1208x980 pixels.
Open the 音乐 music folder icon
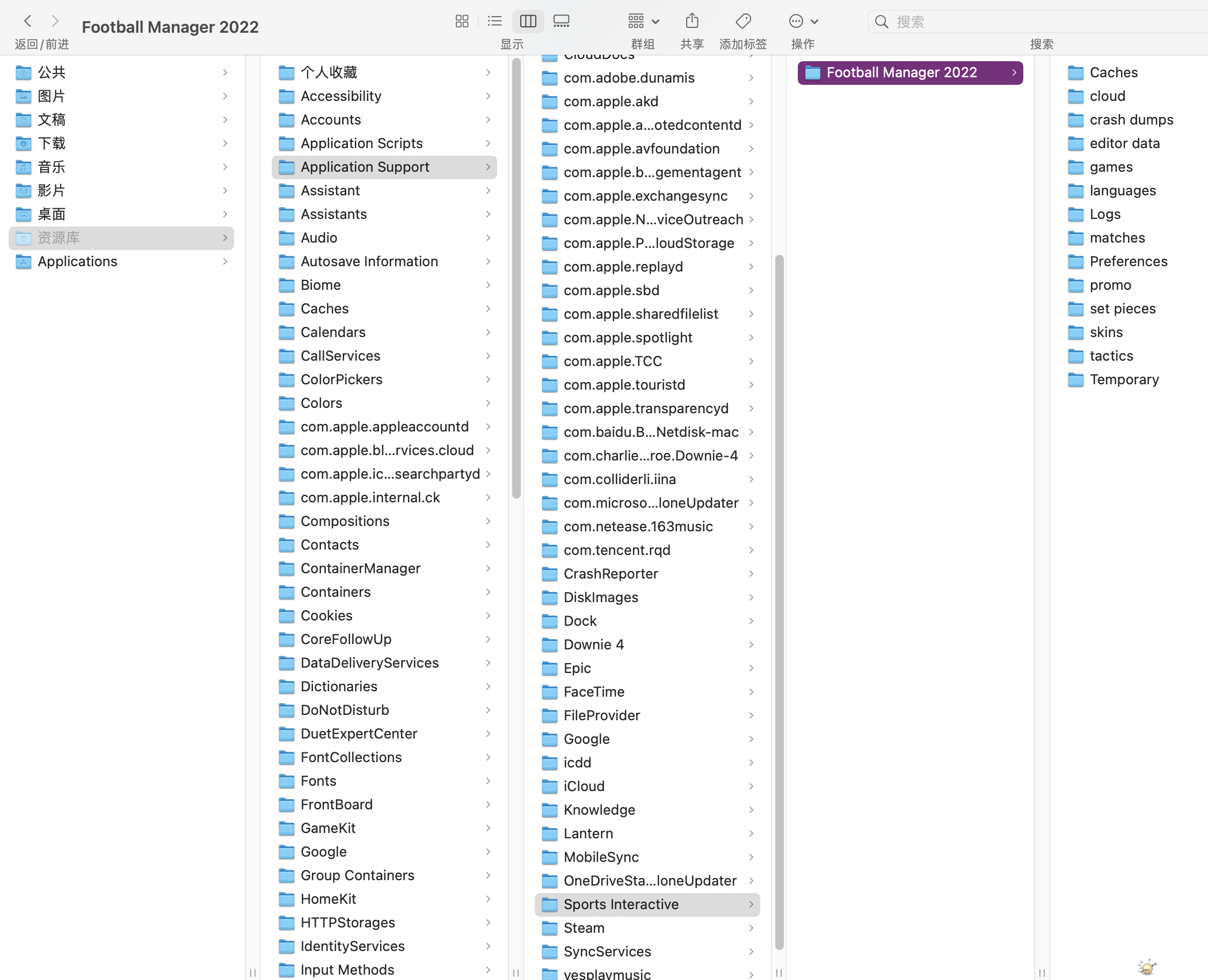click(x=23, y=167)
